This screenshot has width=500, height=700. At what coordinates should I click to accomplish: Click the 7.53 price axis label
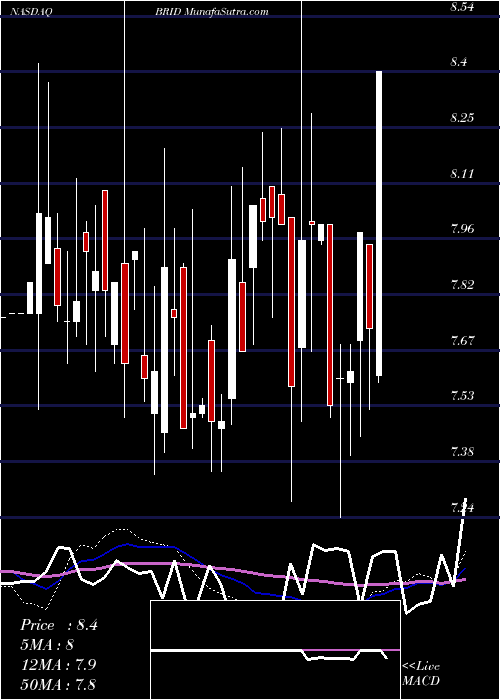point(462,396)
